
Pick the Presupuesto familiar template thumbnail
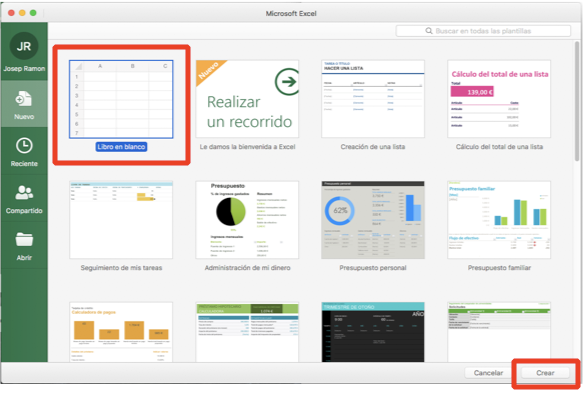pyautogui.click(x=499, y=220)
